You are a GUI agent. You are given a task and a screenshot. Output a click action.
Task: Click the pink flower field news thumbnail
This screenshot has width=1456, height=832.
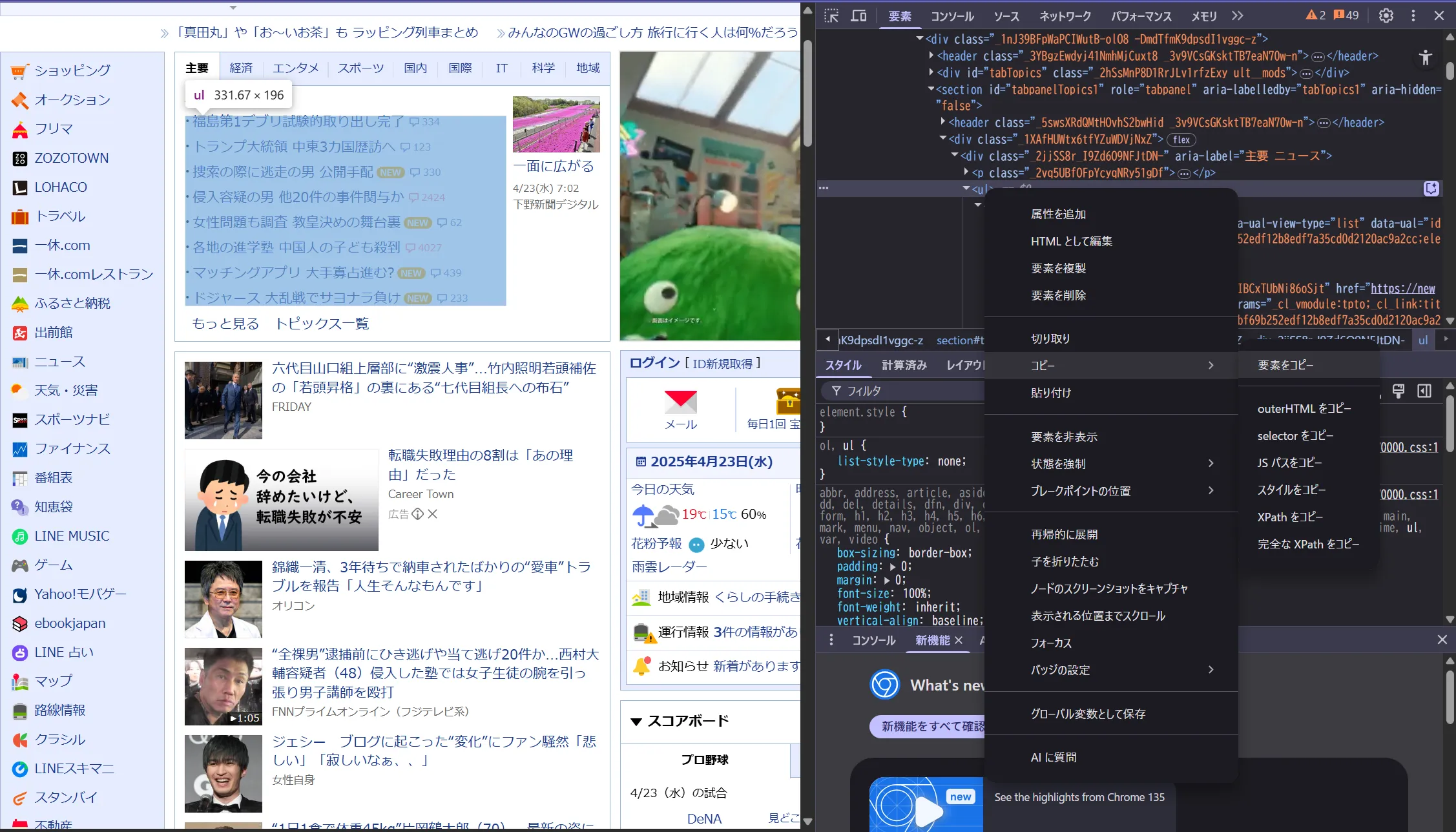556,124
